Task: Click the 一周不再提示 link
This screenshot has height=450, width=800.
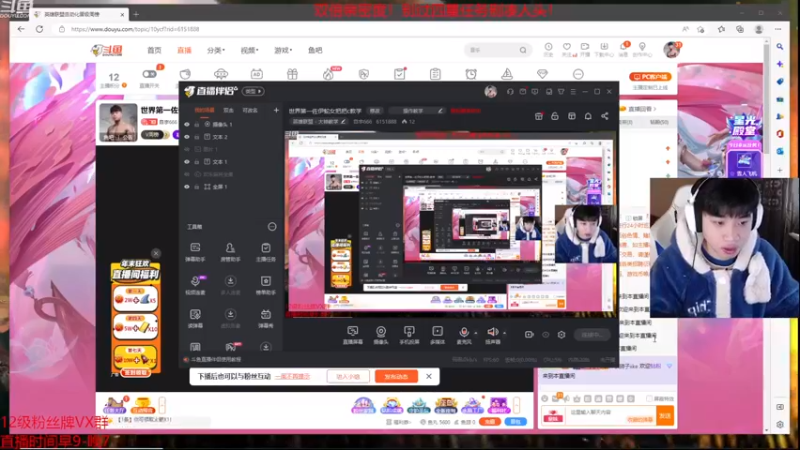Action: coord(292,377)
